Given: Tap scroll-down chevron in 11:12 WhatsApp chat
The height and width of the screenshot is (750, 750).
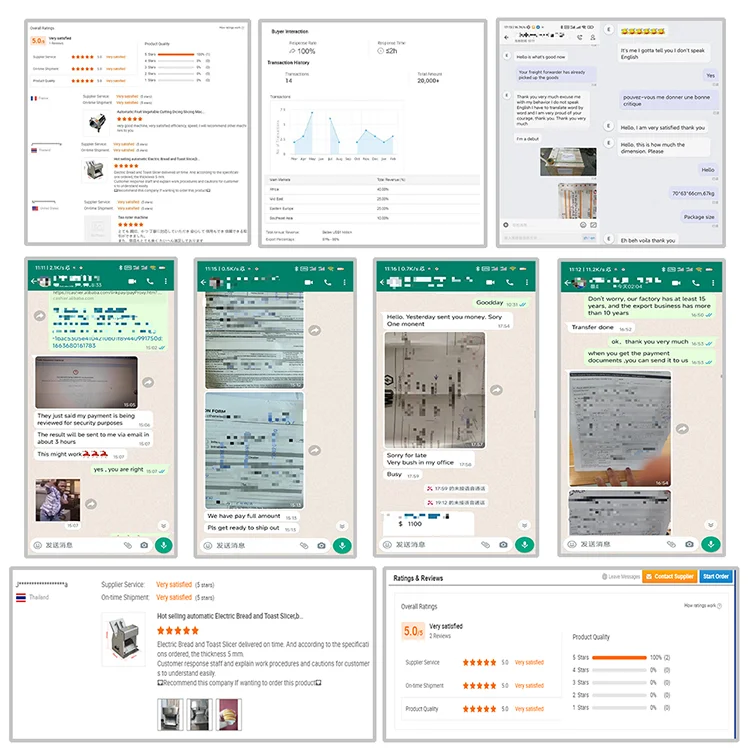Looking at the screenshot, I should click(711, 525).
